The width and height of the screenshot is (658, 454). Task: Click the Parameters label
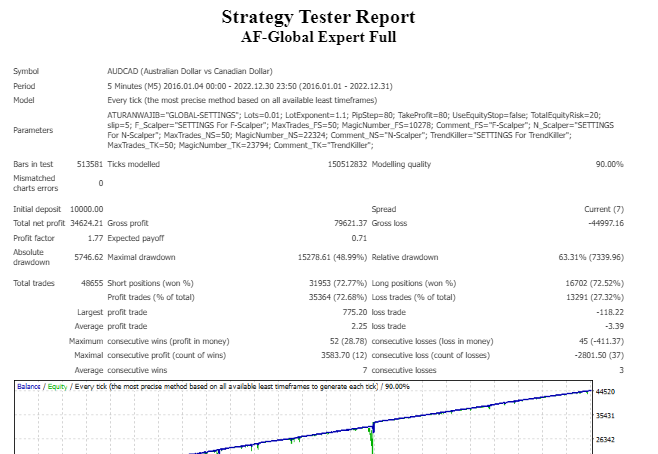35,130
